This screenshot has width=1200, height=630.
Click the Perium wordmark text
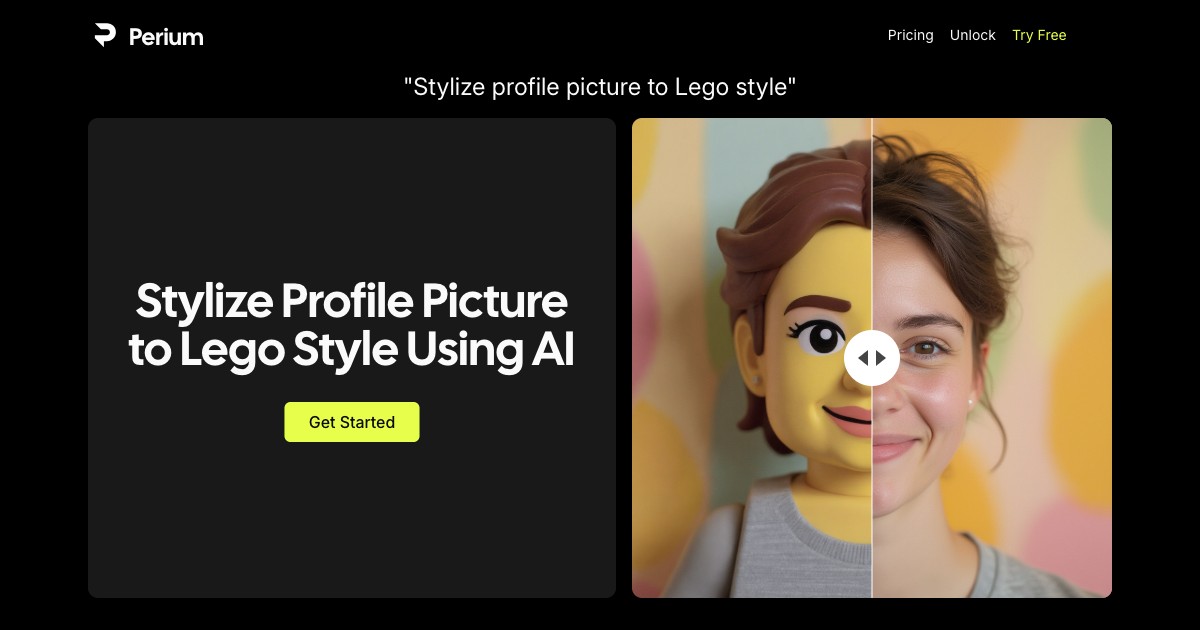tap(165, 36)
